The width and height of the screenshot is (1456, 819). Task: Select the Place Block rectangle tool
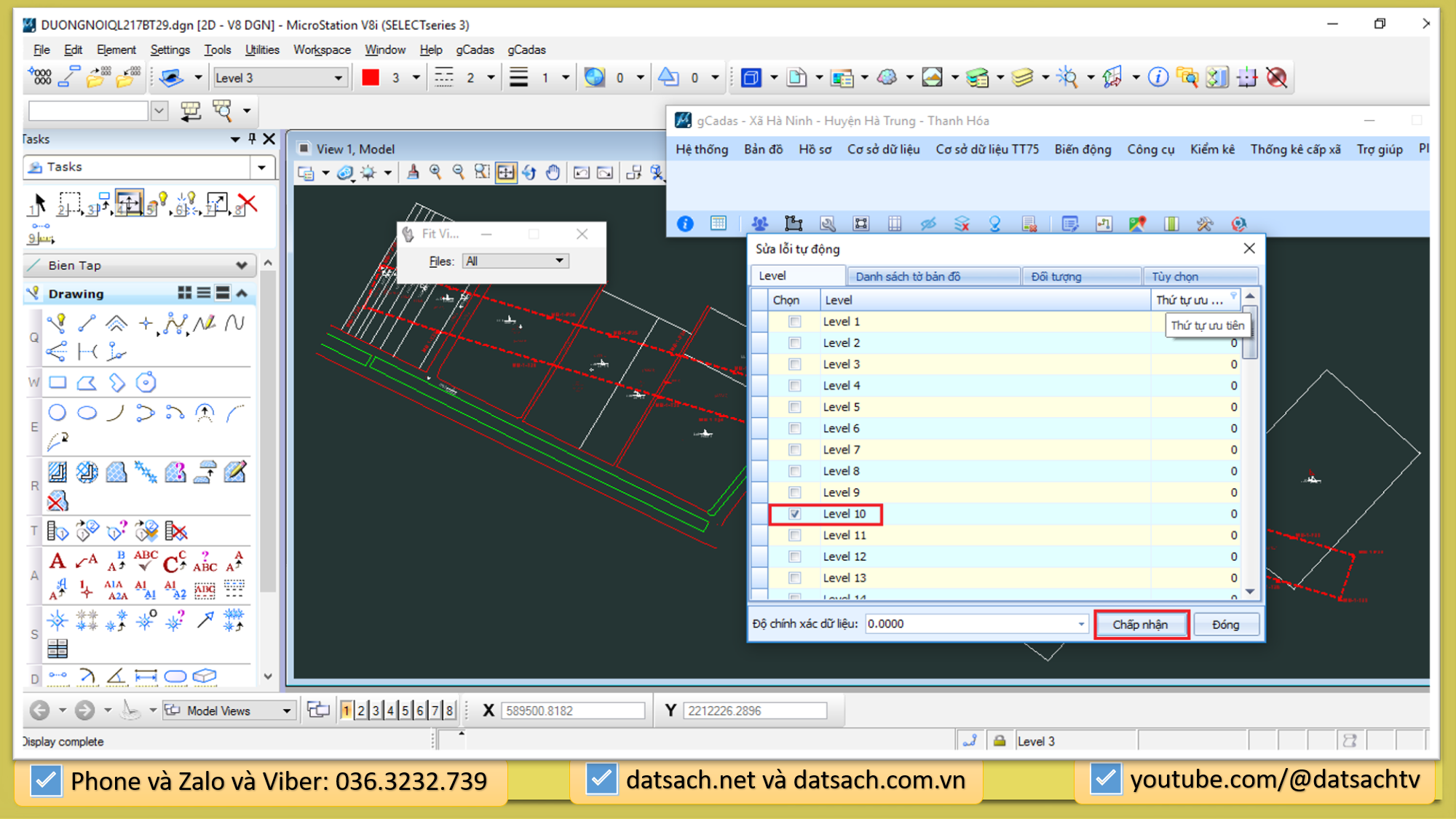coord(58,382)
